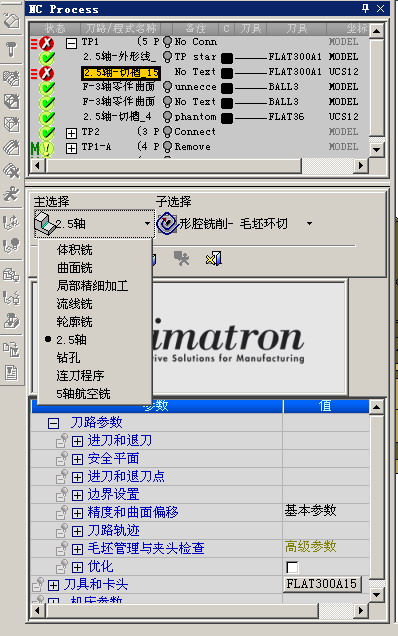Image resolution: width=398 pixels, height=636 pixels.
Task: Expand the 精度和曲面偏移 parameters
Action: [x=77, y=513]
